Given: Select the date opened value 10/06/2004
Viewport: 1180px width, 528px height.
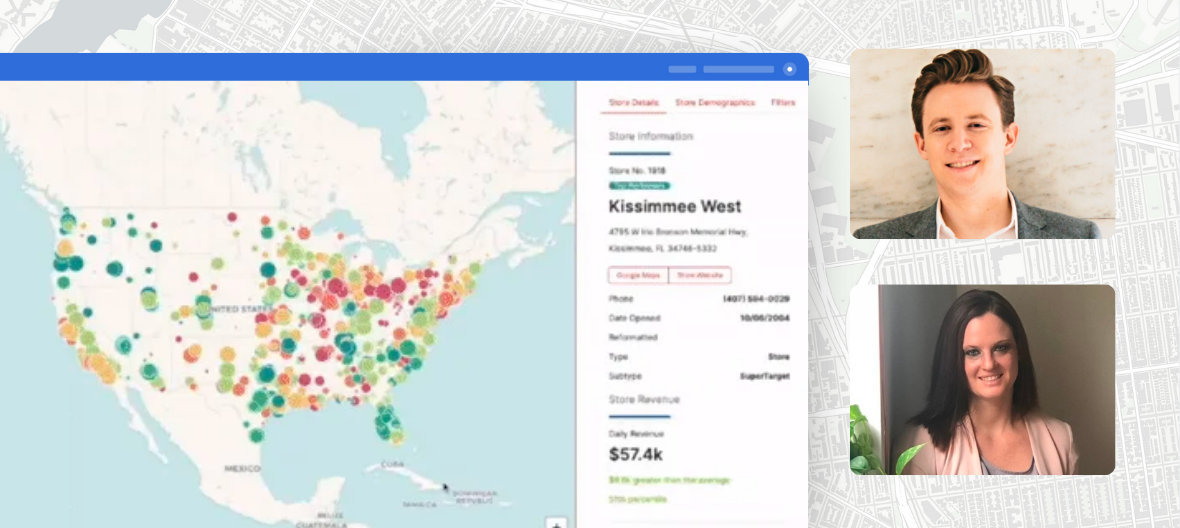Looking at the screenshot, I should [x=765, y=318].
